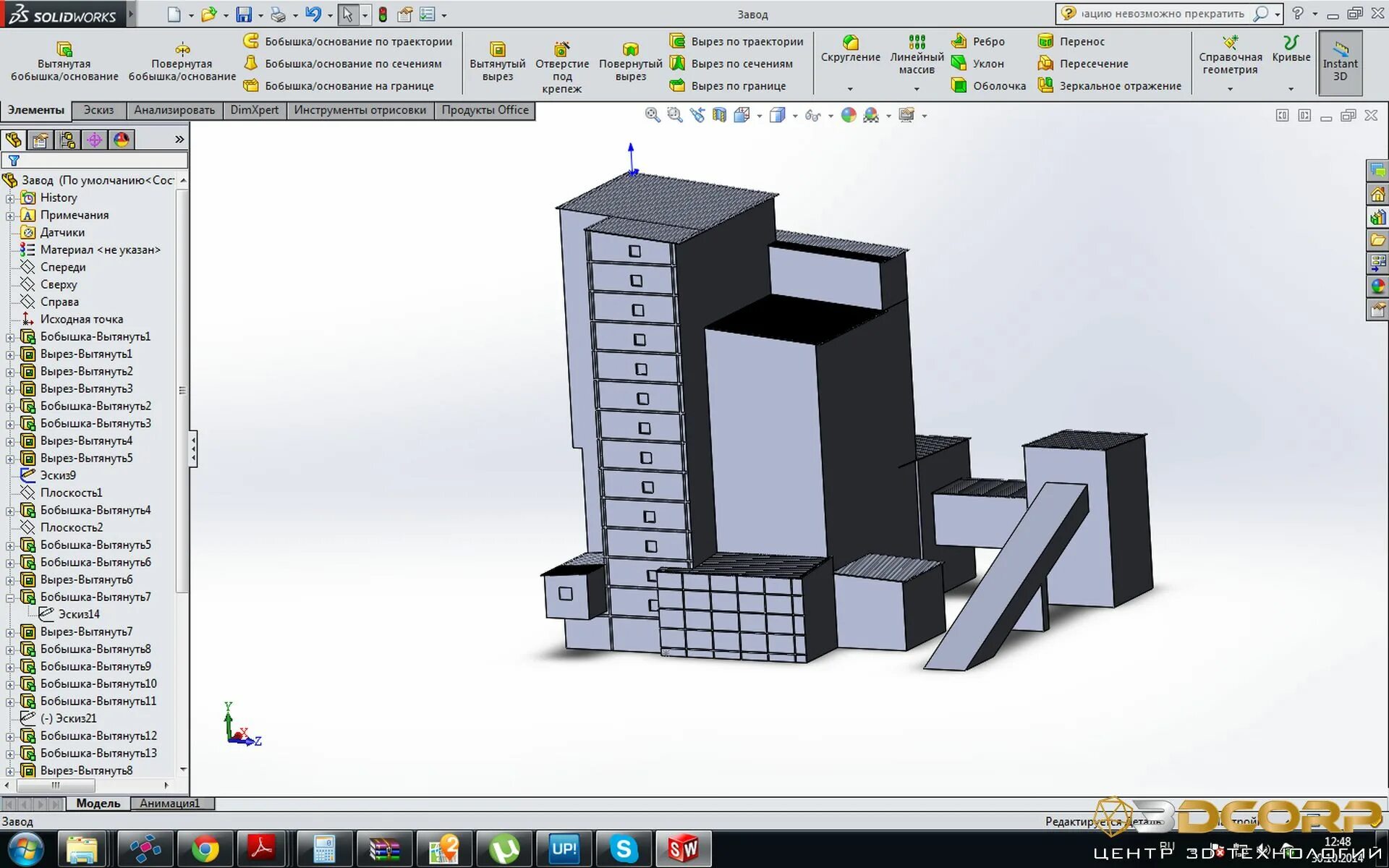
Task: Open the DisplayManager tab icon
Action: (x=122, y=140)
